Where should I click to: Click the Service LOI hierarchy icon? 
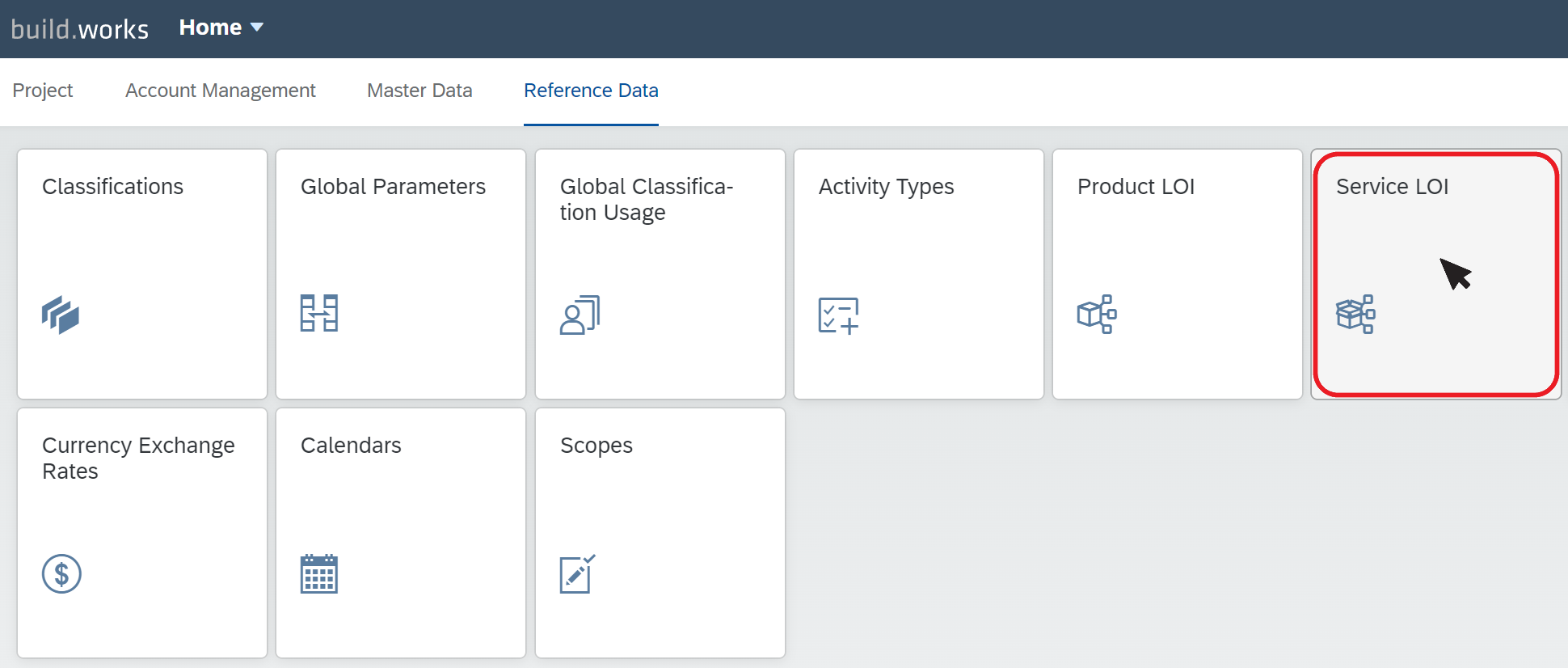click(1355, 314)
